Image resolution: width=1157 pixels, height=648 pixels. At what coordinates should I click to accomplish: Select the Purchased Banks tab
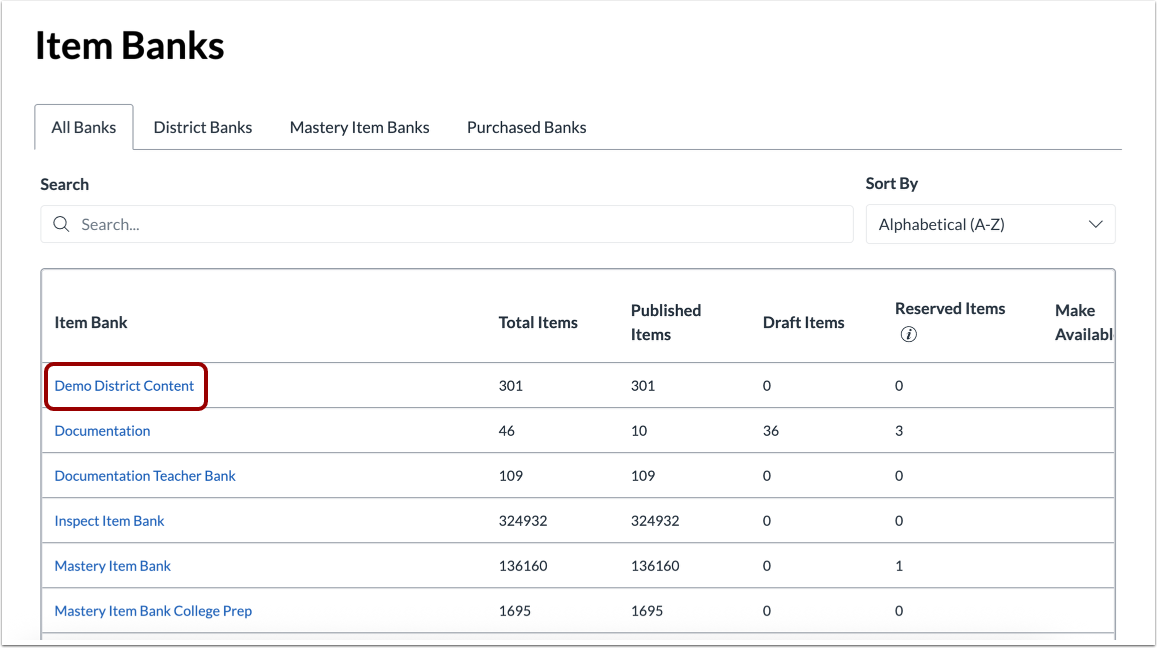point(526,127)
